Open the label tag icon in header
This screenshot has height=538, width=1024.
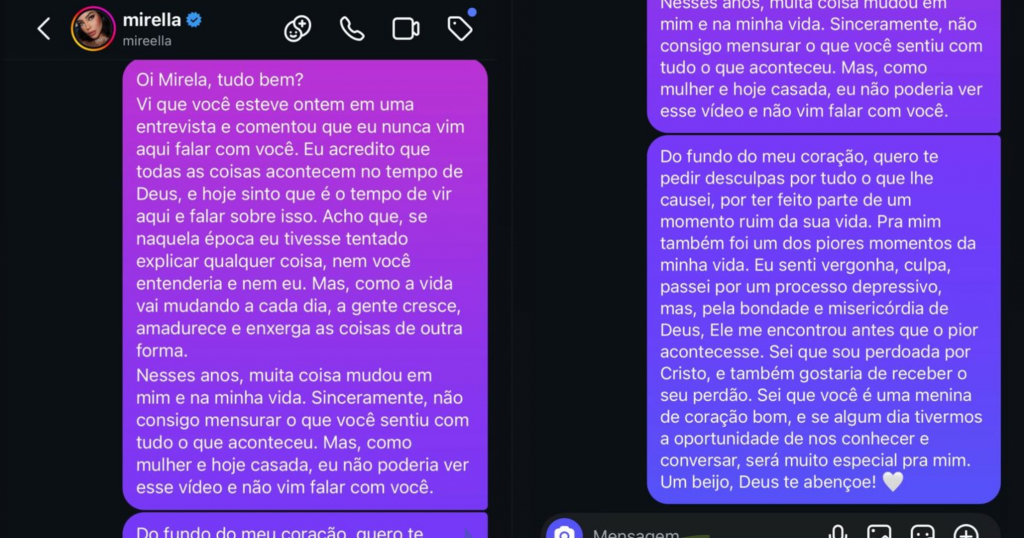[460, 29]
